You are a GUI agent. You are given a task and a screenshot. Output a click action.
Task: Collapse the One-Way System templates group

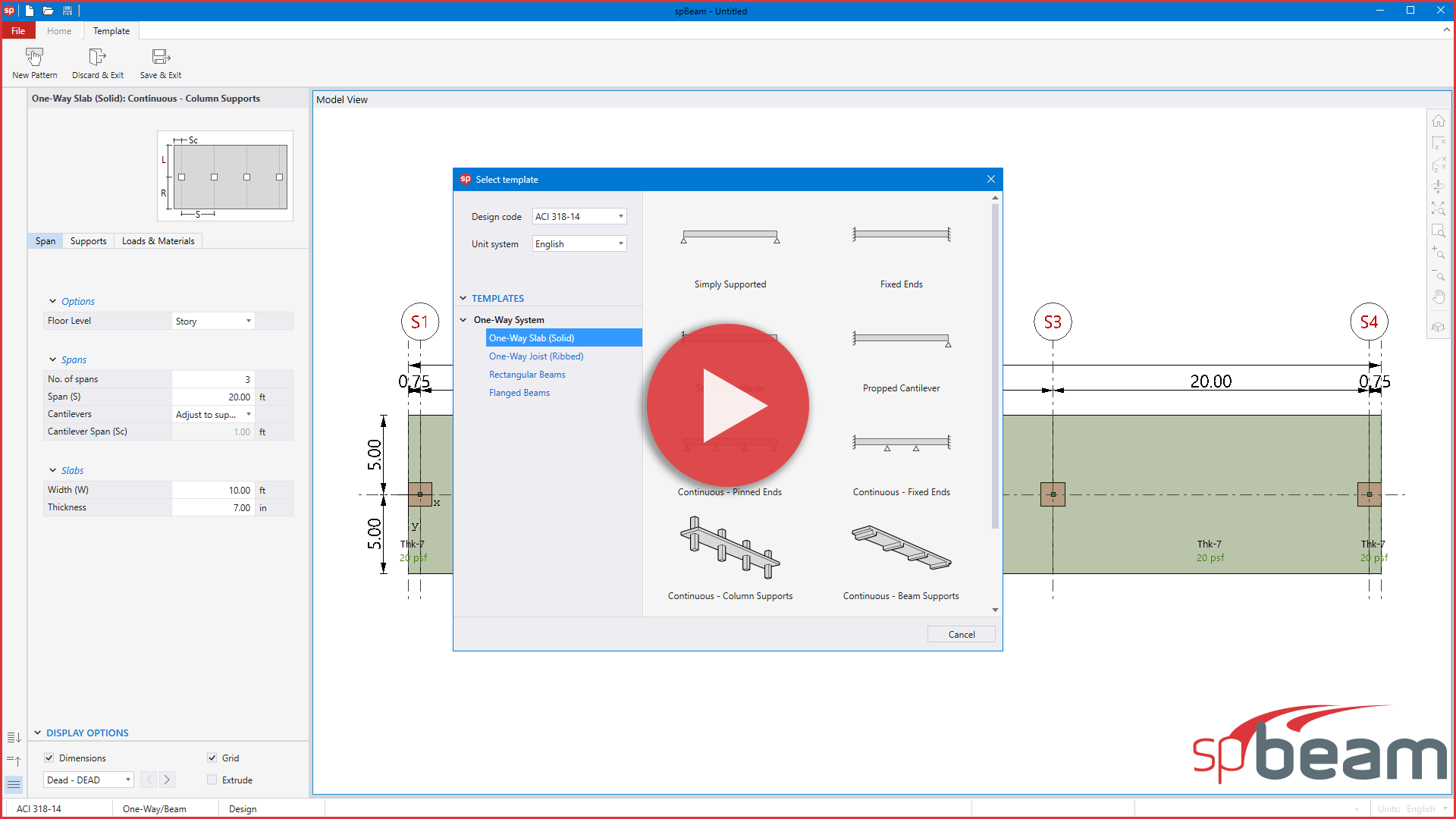point(463,319)
